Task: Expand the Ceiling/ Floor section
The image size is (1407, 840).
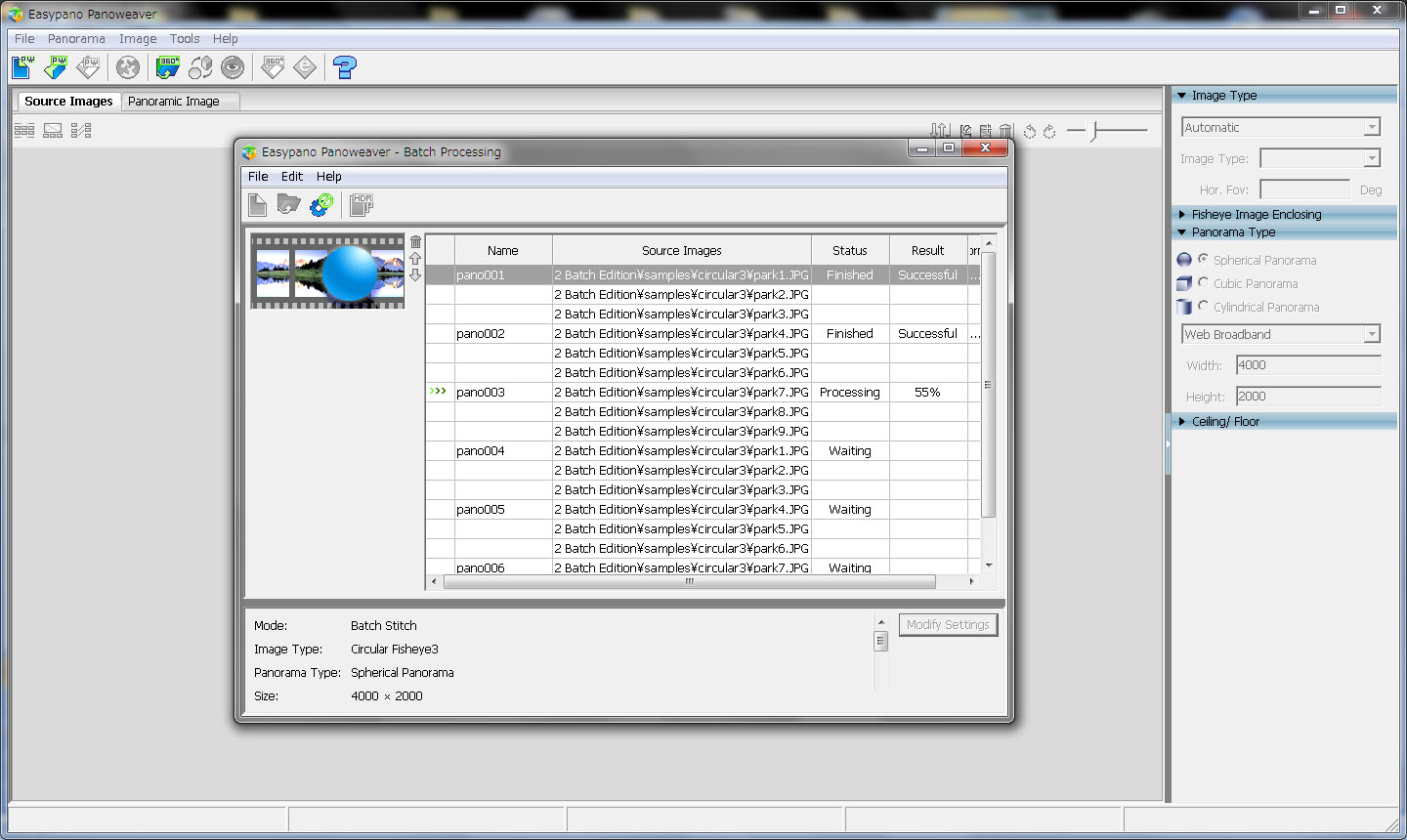Action: tap(1182, 421)
